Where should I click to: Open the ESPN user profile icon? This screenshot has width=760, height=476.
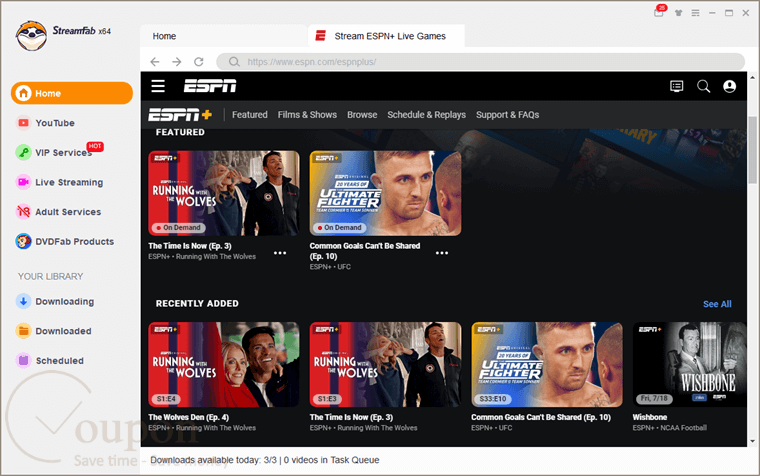click(729, 86)
